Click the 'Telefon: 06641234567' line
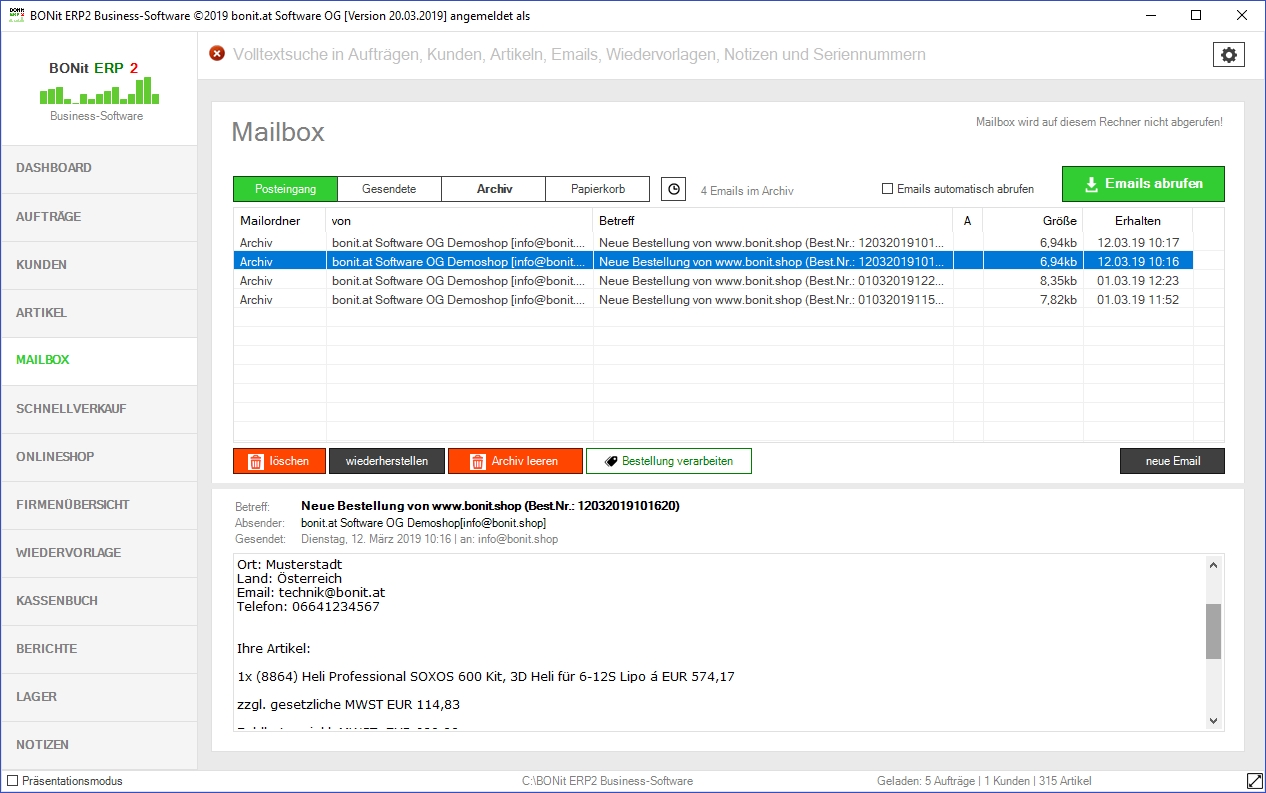The width and height of the screenshot is (1266, 793). click(x=308, y=606)
